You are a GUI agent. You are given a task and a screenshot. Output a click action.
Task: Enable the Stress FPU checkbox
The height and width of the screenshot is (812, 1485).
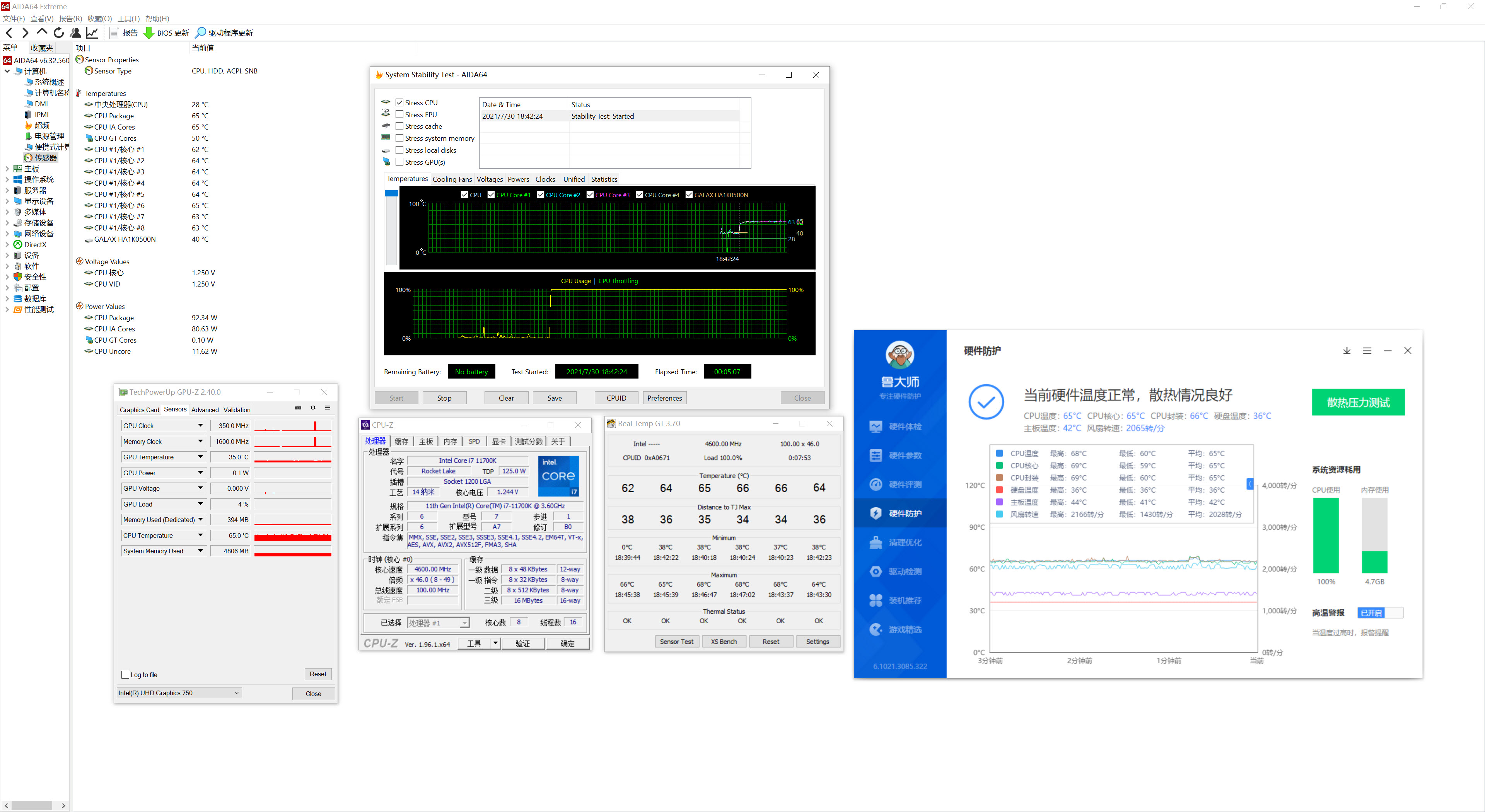(x=399, y=115)
